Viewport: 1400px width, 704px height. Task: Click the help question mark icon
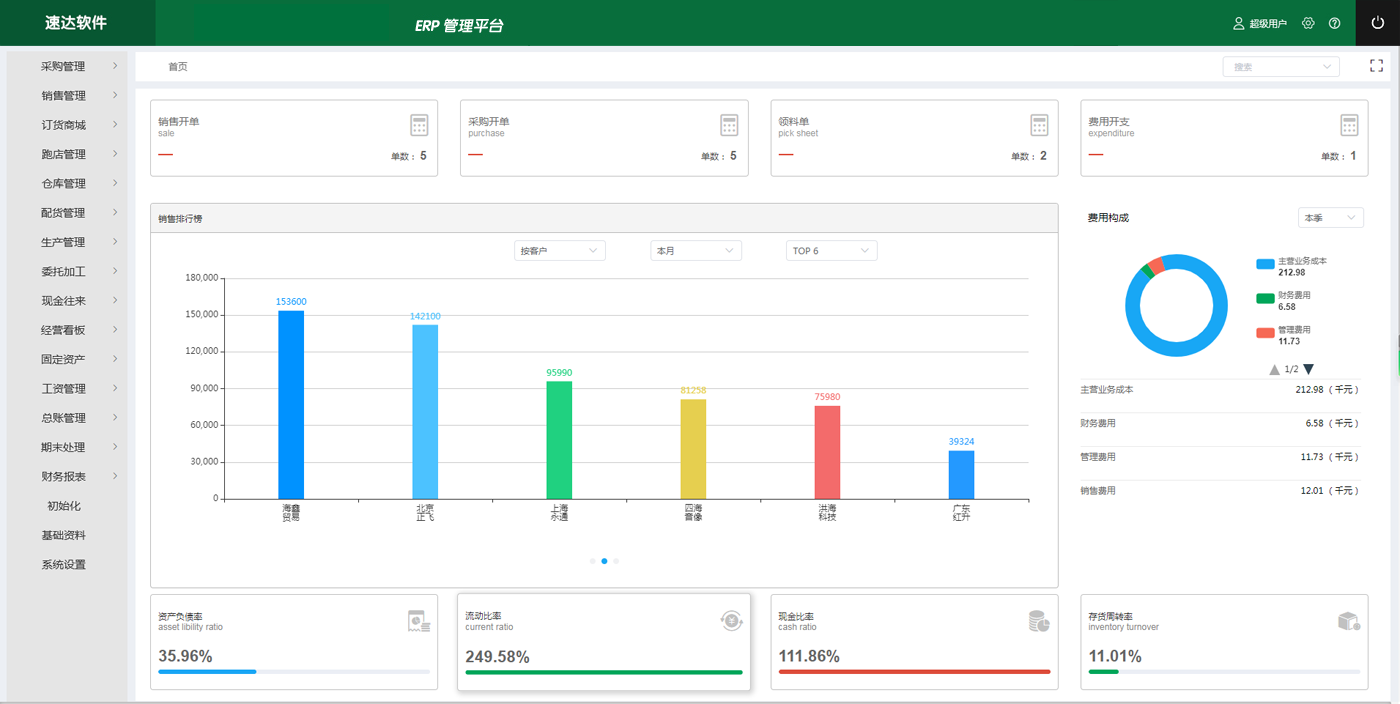(x=1334, y=23)
